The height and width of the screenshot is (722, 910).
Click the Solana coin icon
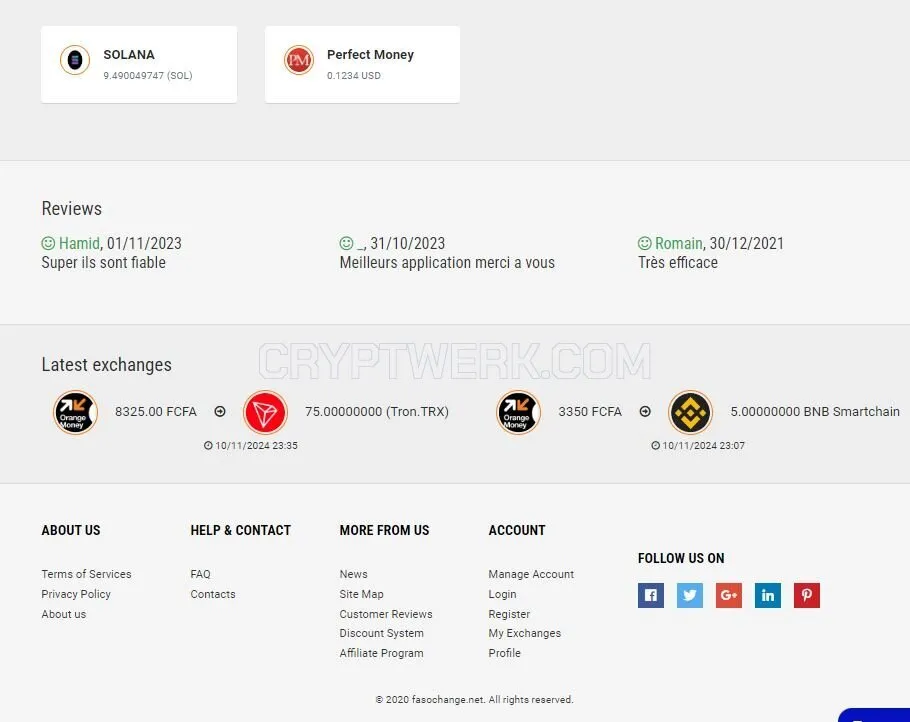75,60
